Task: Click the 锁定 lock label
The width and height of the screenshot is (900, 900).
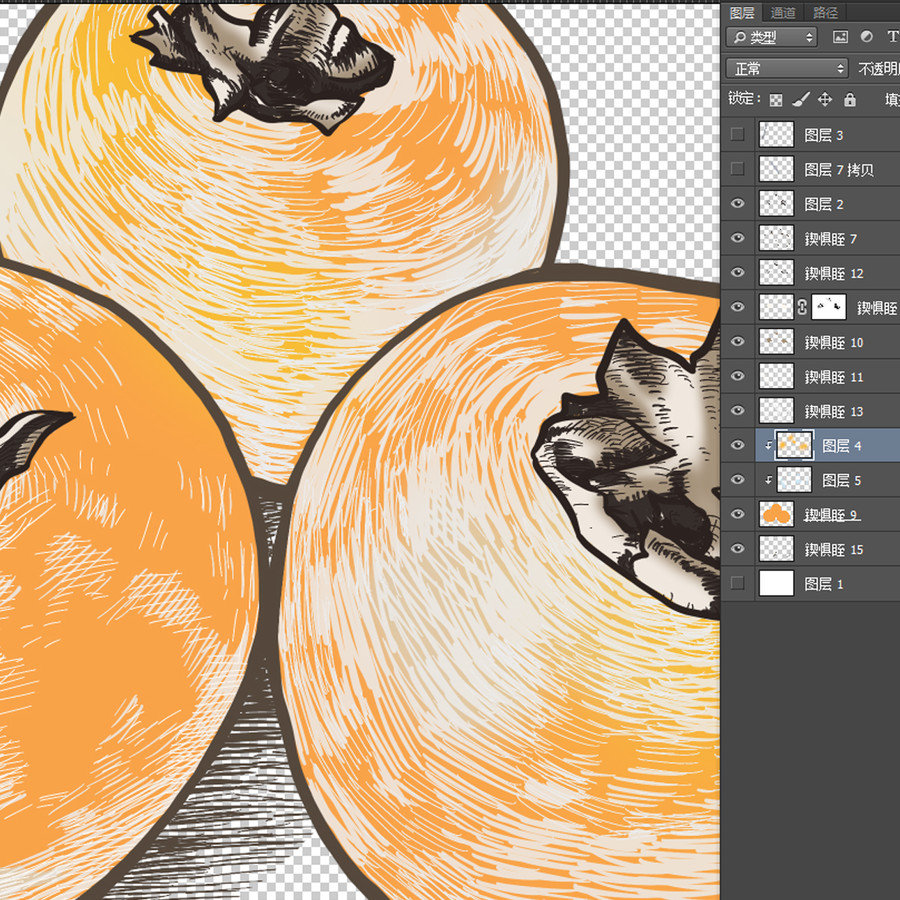Action: coord(744,99)
